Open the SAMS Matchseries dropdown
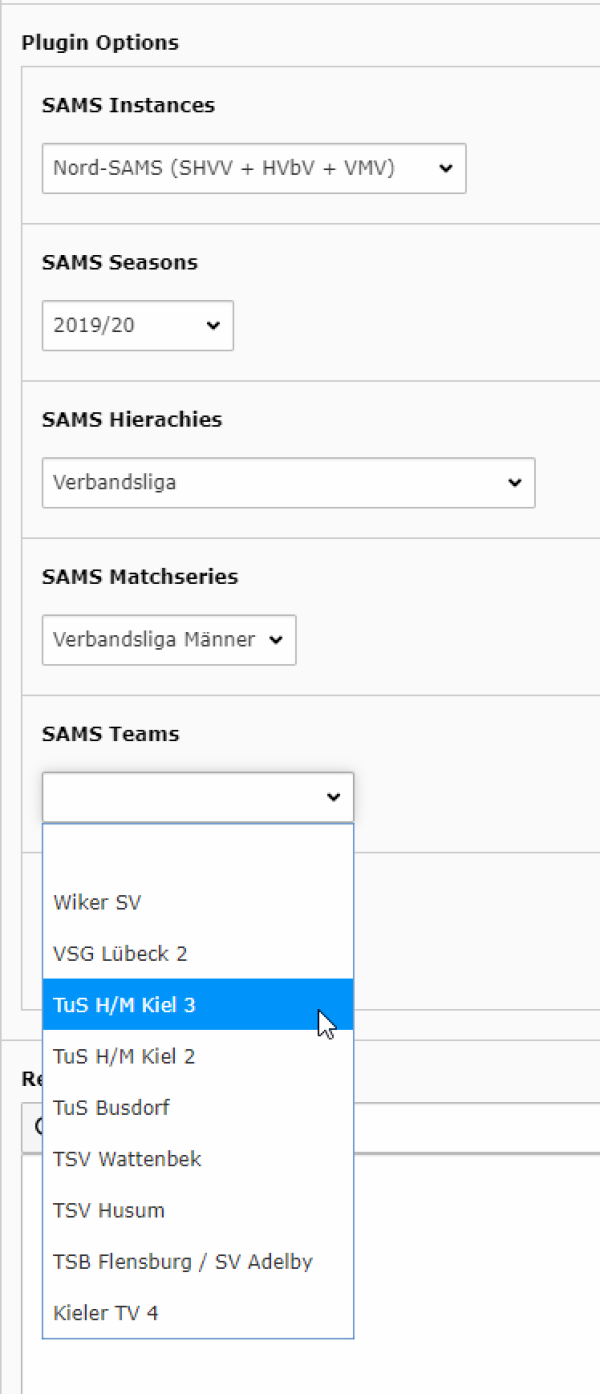This screenshot has height=1394, width=600. click(169, 640)
